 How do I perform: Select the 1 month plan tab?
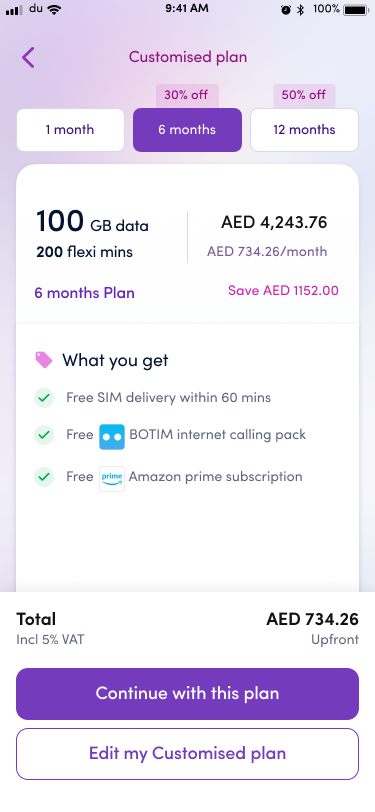click(70, 130)
